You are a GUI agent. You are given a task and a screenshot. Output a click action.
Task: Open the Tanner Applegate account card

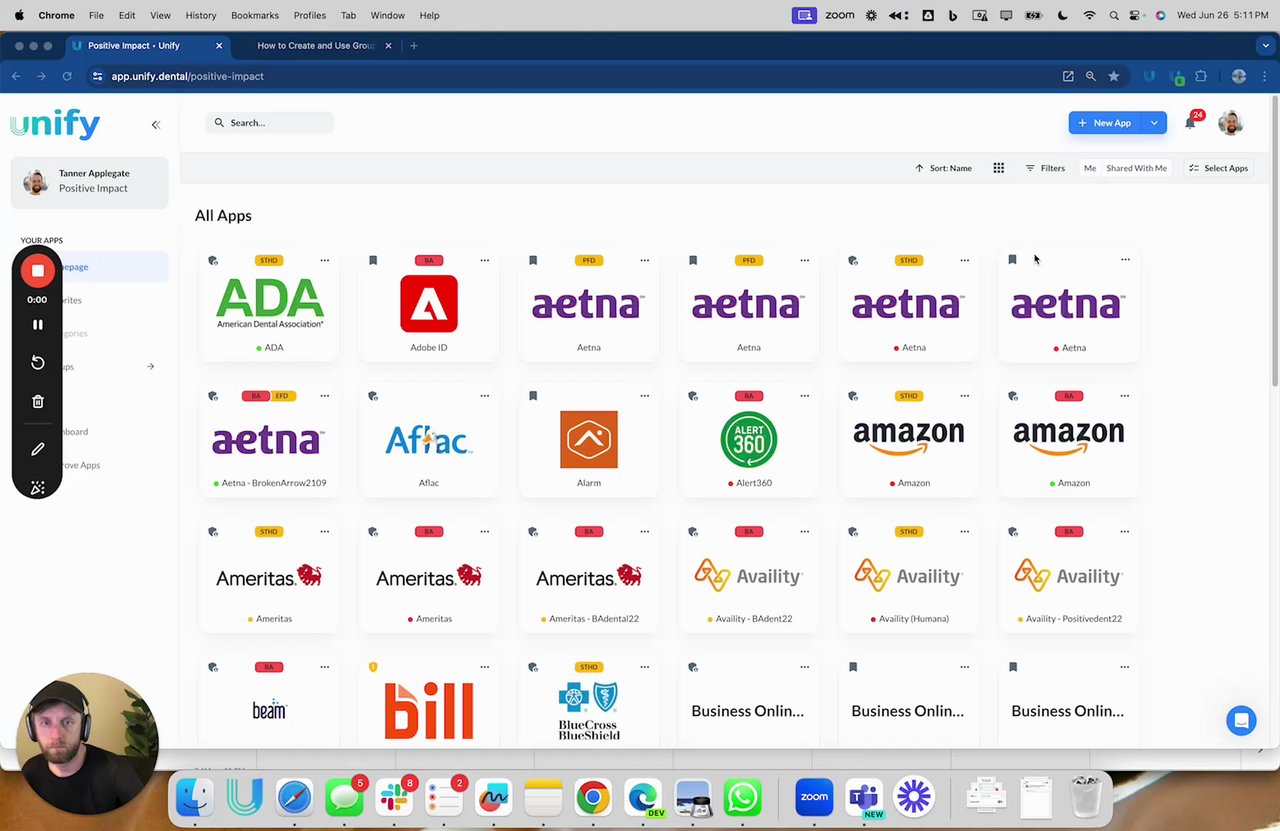(x=89, y=181)
